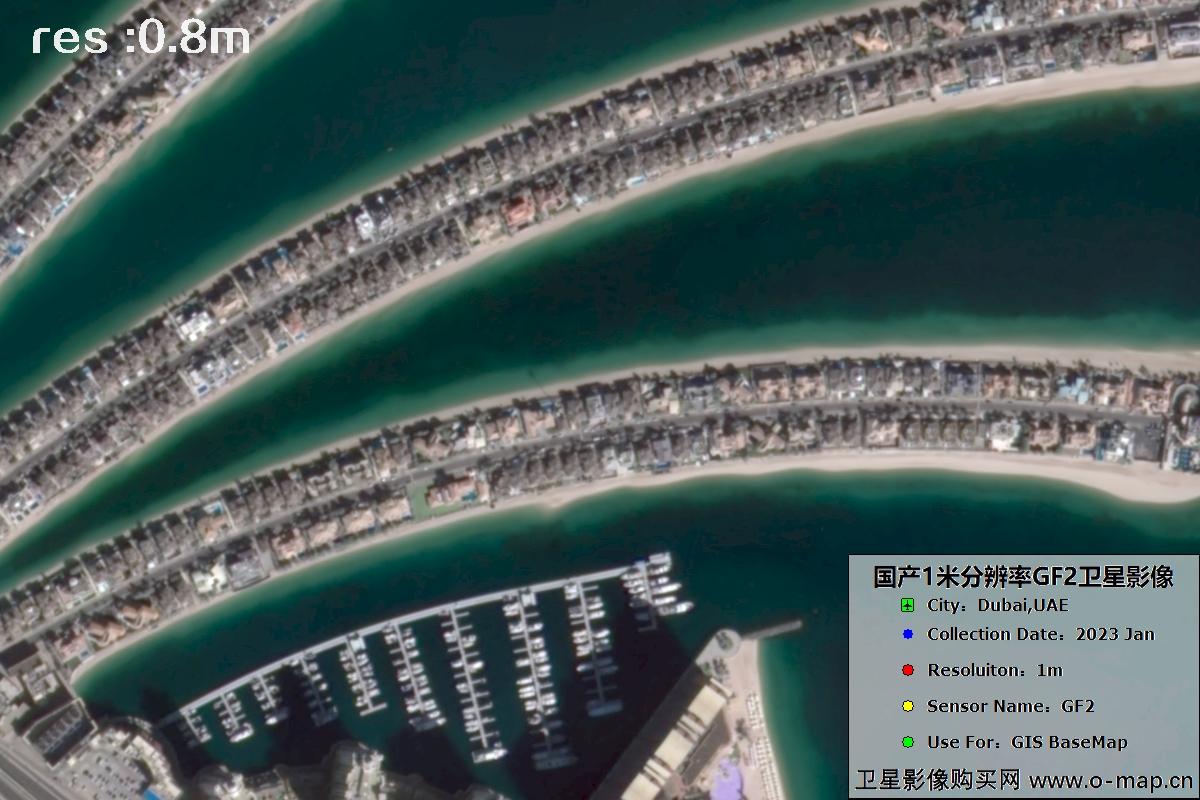Select the 'Sensor Name: GF2' legend line

(x=1010, y=707)
